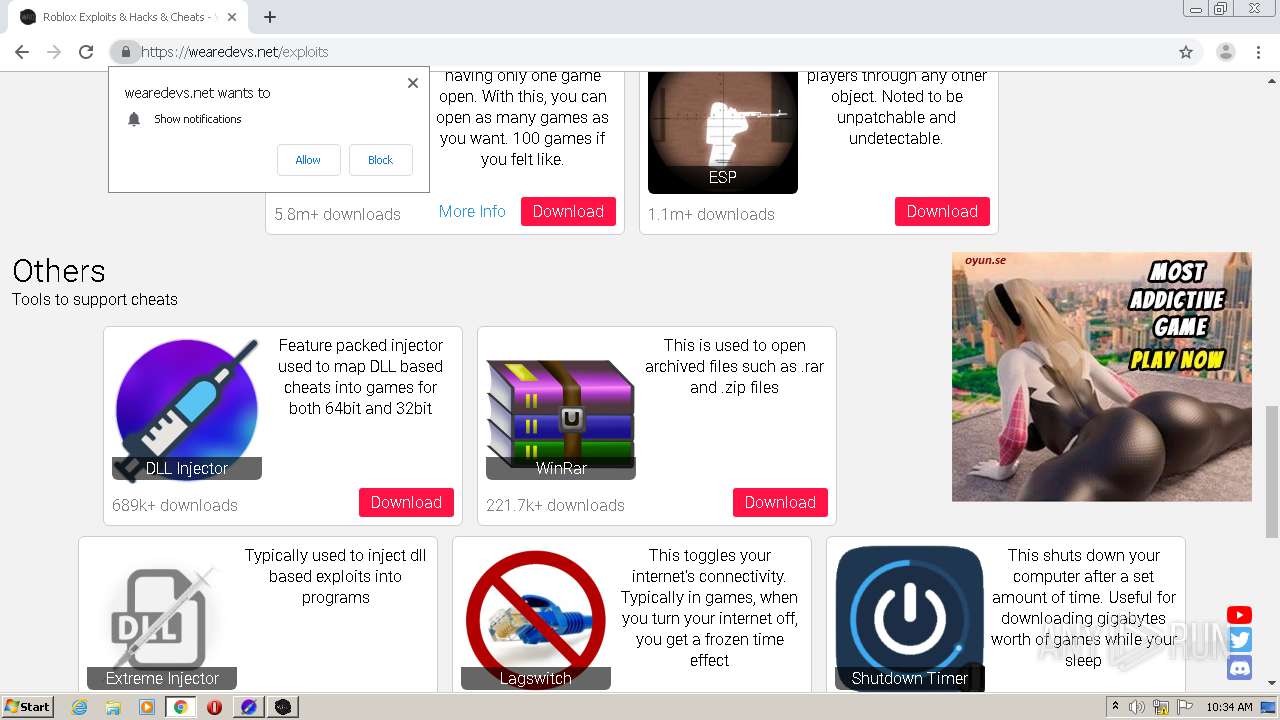Block notifications from wearedevs.net
Viewport: 1280px width, 720px height.
(x=380, y=160)
